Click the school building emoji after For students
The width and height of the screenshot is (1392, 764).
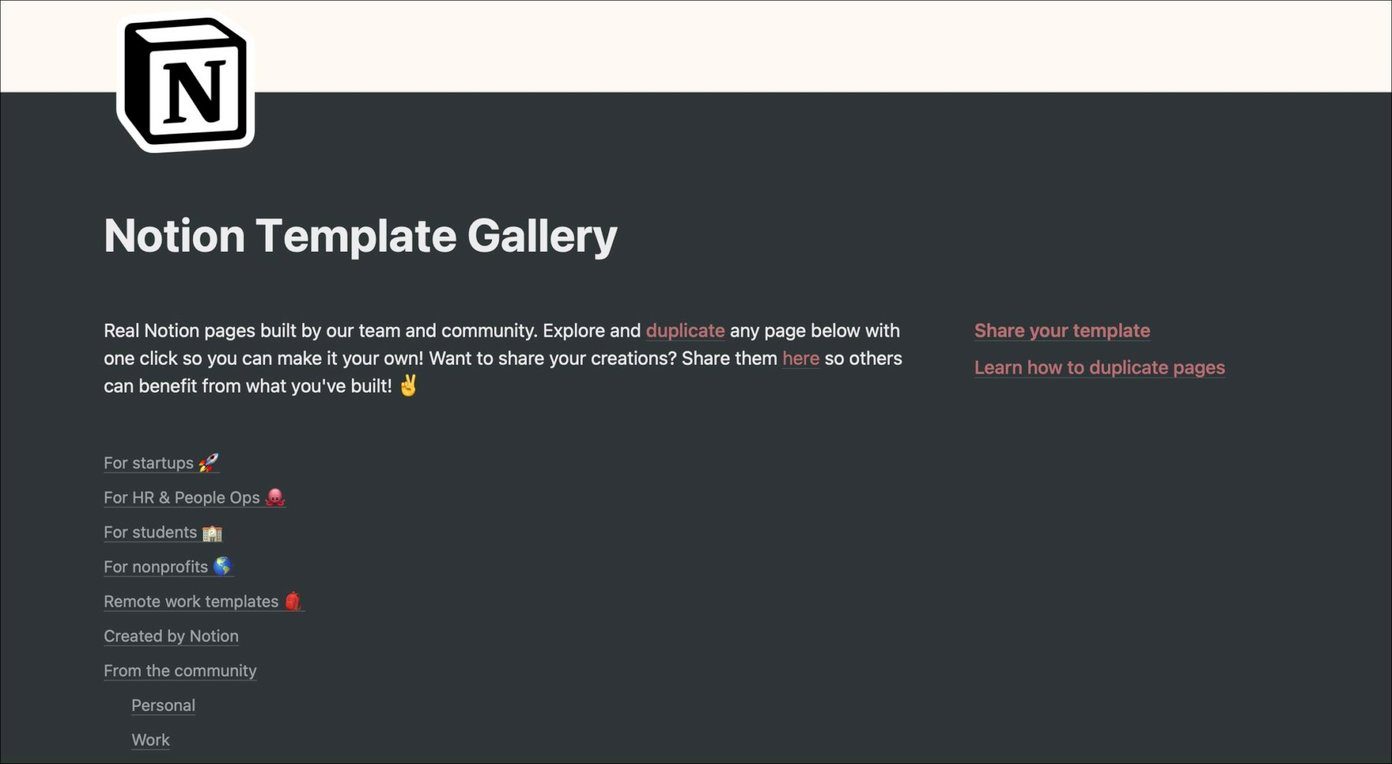[x=212, y=533]
